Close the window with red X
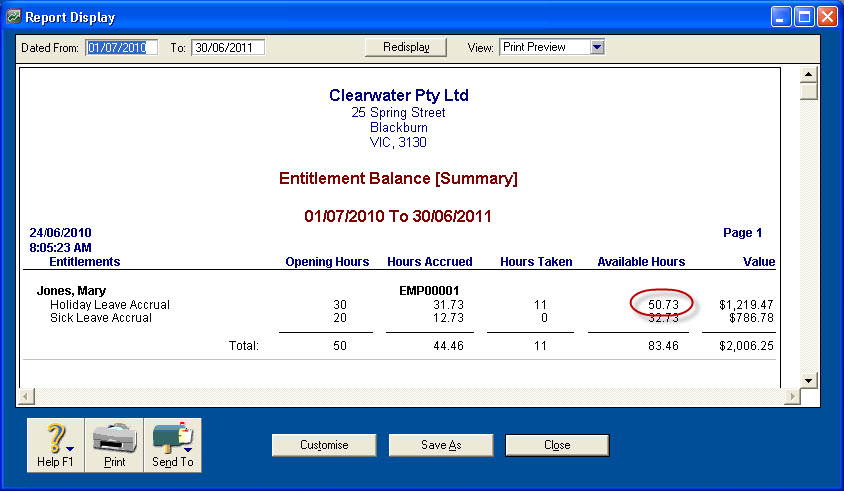The height and width of the screenshot is (491, 844). [x=827, y=17]
